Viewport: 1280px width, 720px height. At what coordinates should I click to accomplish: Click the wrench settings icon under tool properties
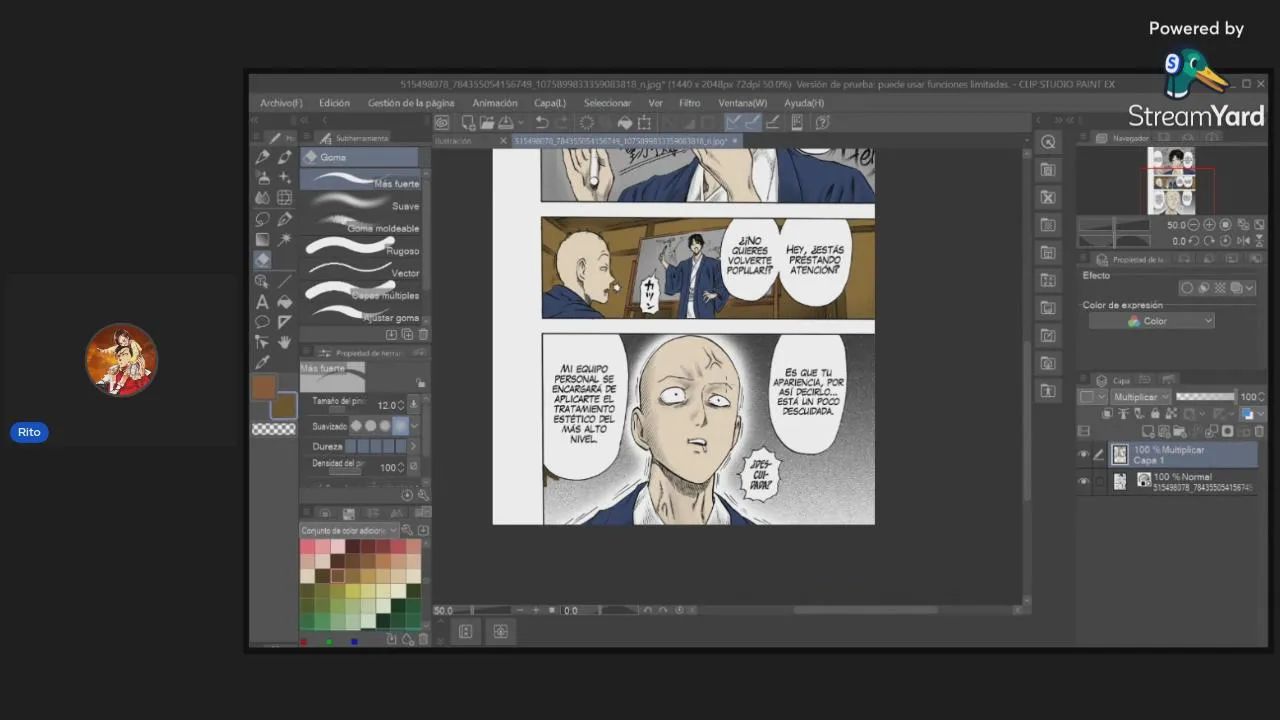point(422,494)
